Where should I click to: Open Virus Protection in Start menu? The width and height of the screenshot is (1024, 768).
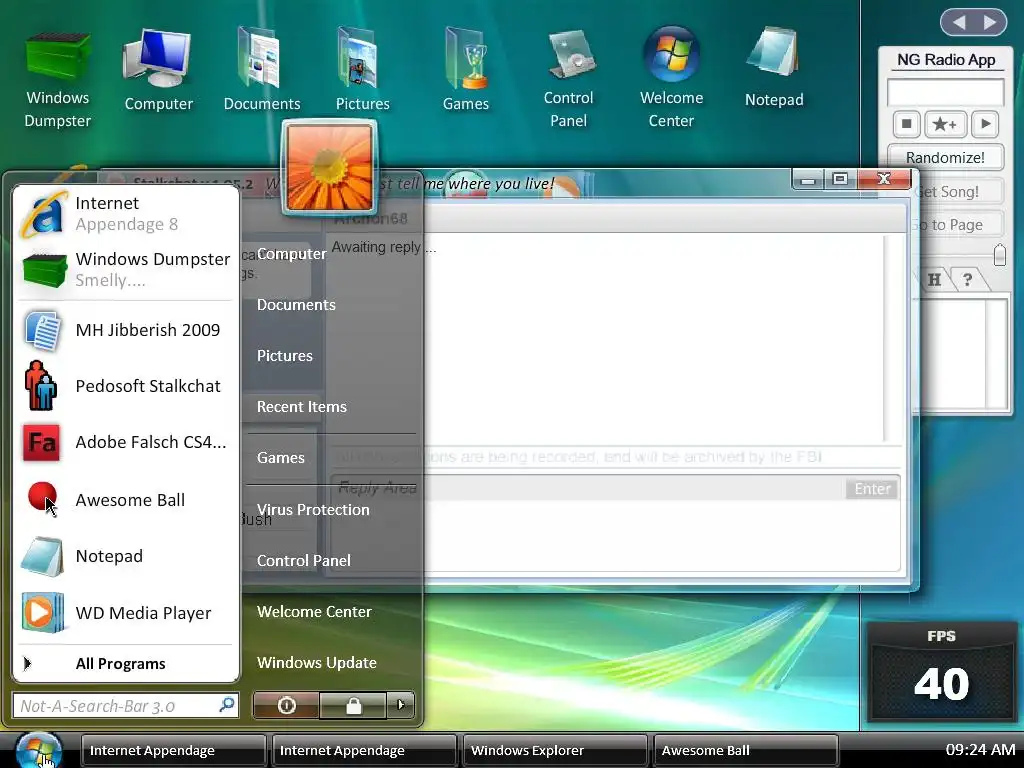tap(313, 509)
